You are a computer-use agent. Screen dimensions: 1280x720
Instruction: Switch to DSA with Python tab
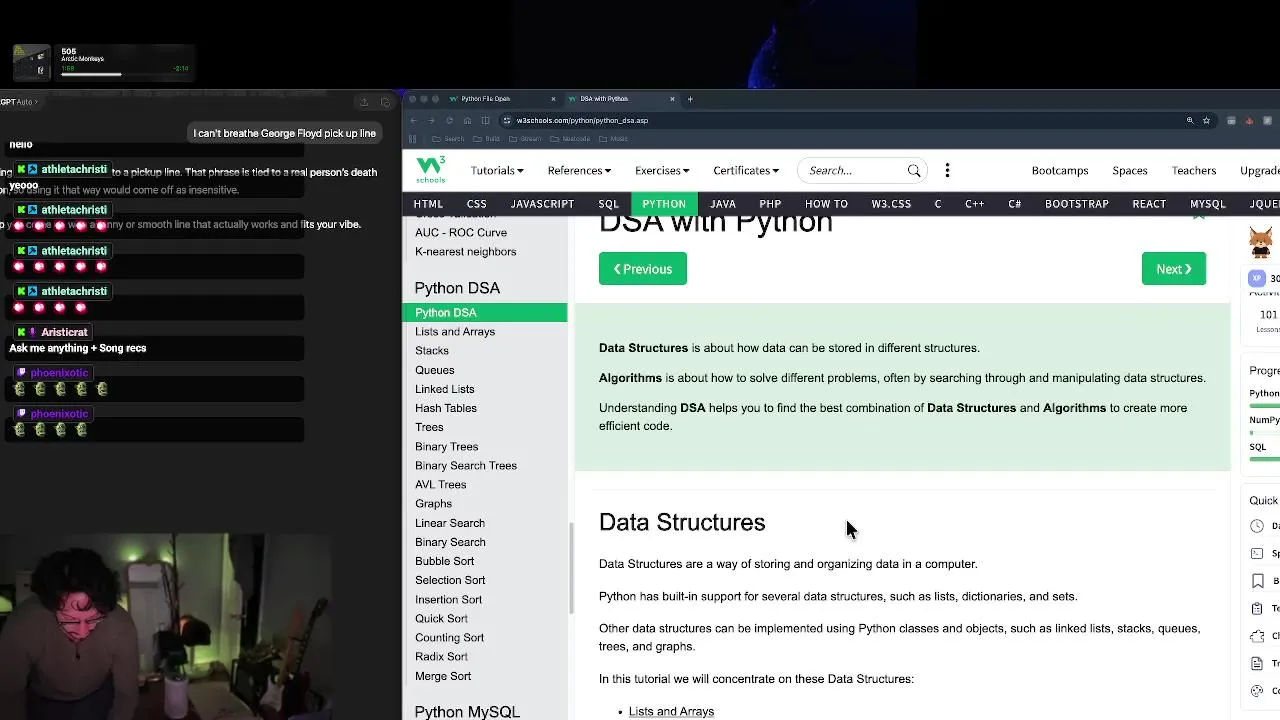620,99
